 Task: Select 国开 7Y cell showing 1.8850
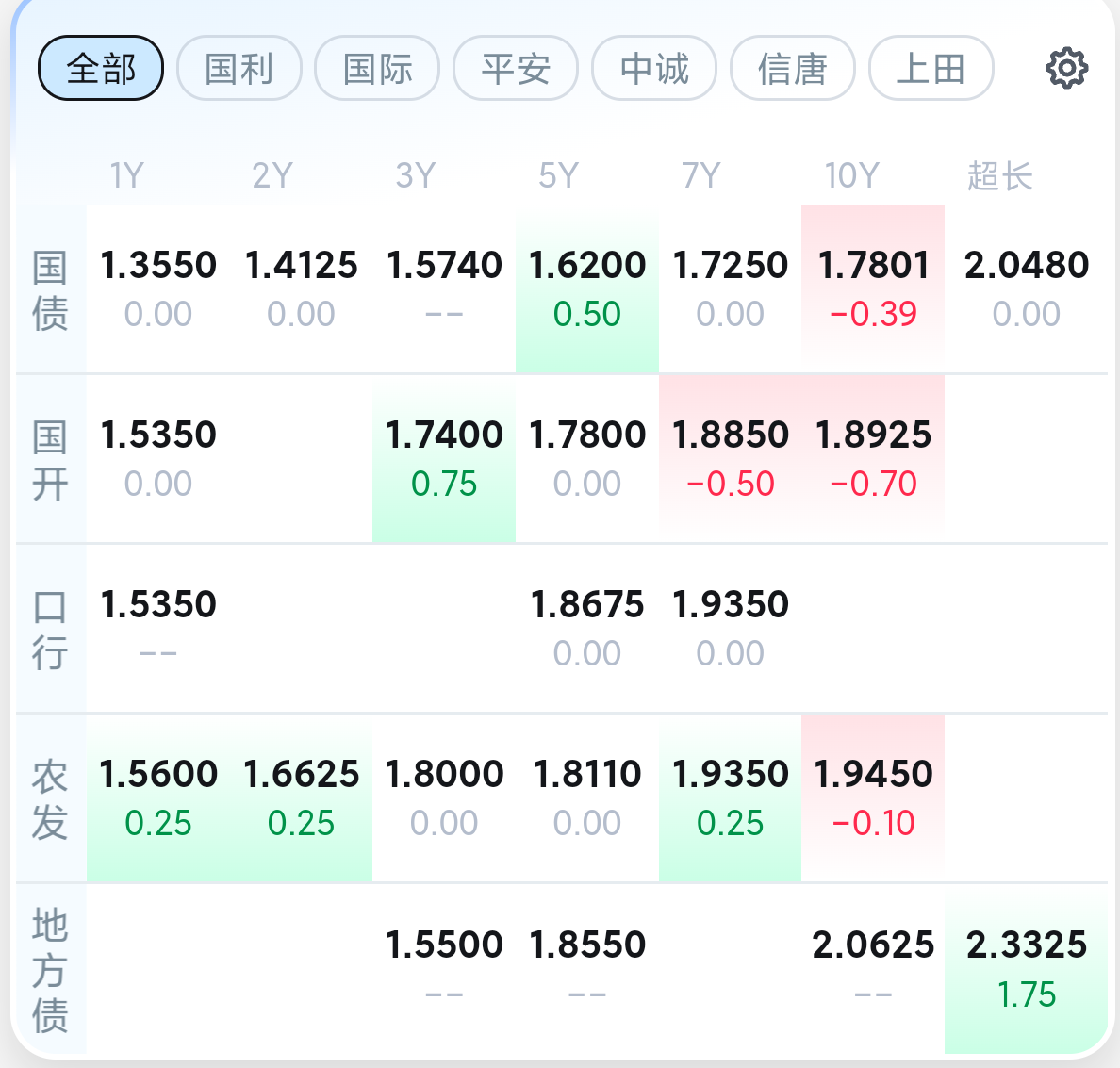pos(730,458)
